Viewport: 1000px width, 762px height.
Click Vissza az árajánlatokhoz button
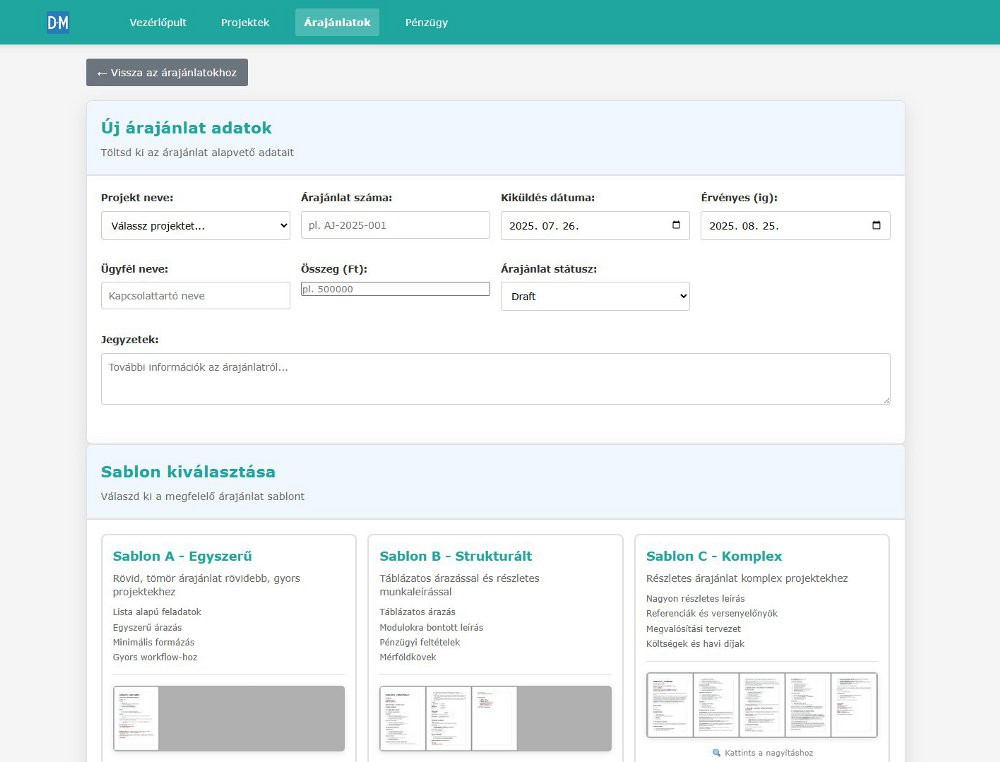coord(167,73)
